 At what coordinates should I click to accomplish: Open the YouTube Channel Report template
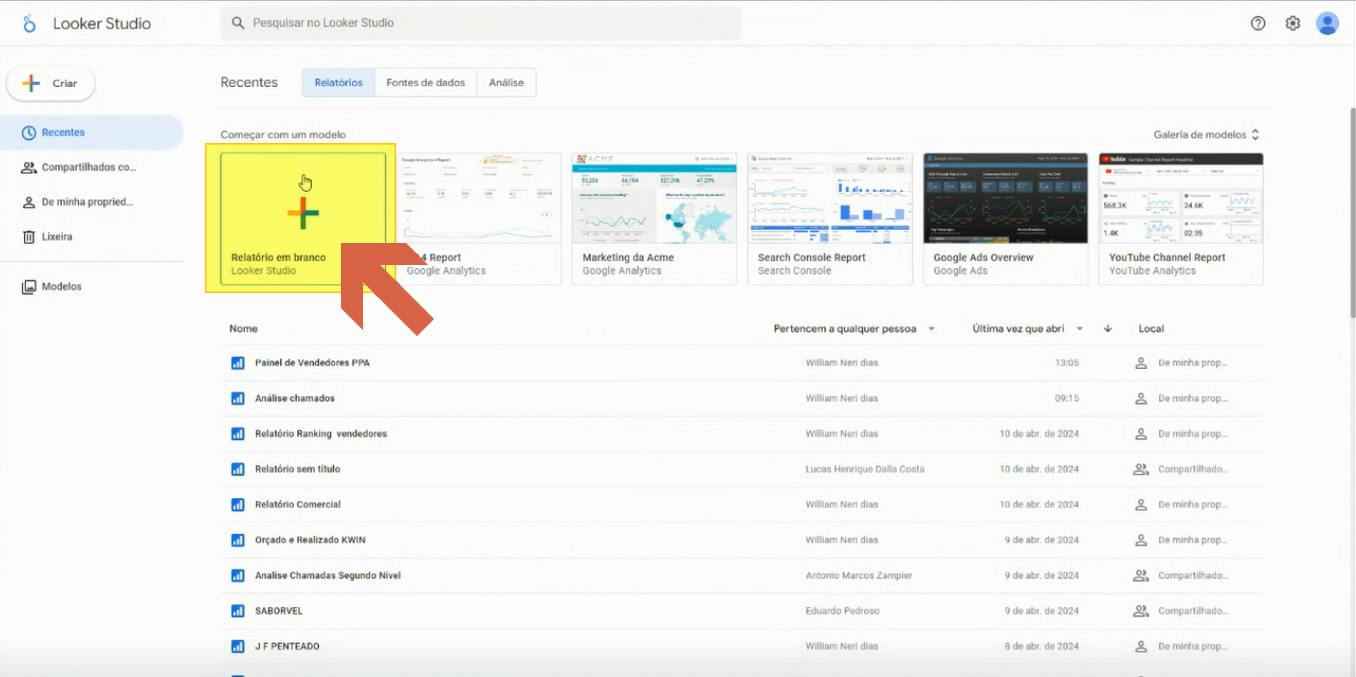coord(1181,219)
